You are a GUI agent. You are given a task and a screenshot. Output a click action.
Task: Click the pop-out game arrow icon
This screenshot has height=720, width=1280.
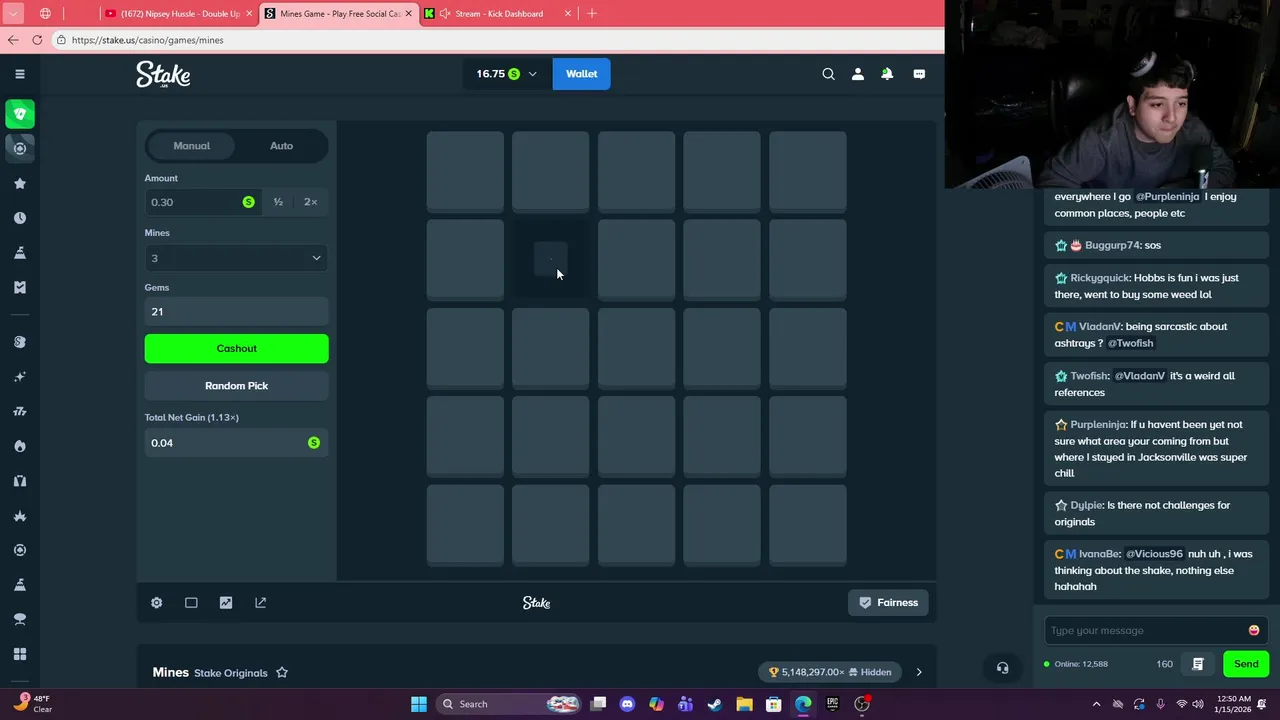tap(261, 603)
